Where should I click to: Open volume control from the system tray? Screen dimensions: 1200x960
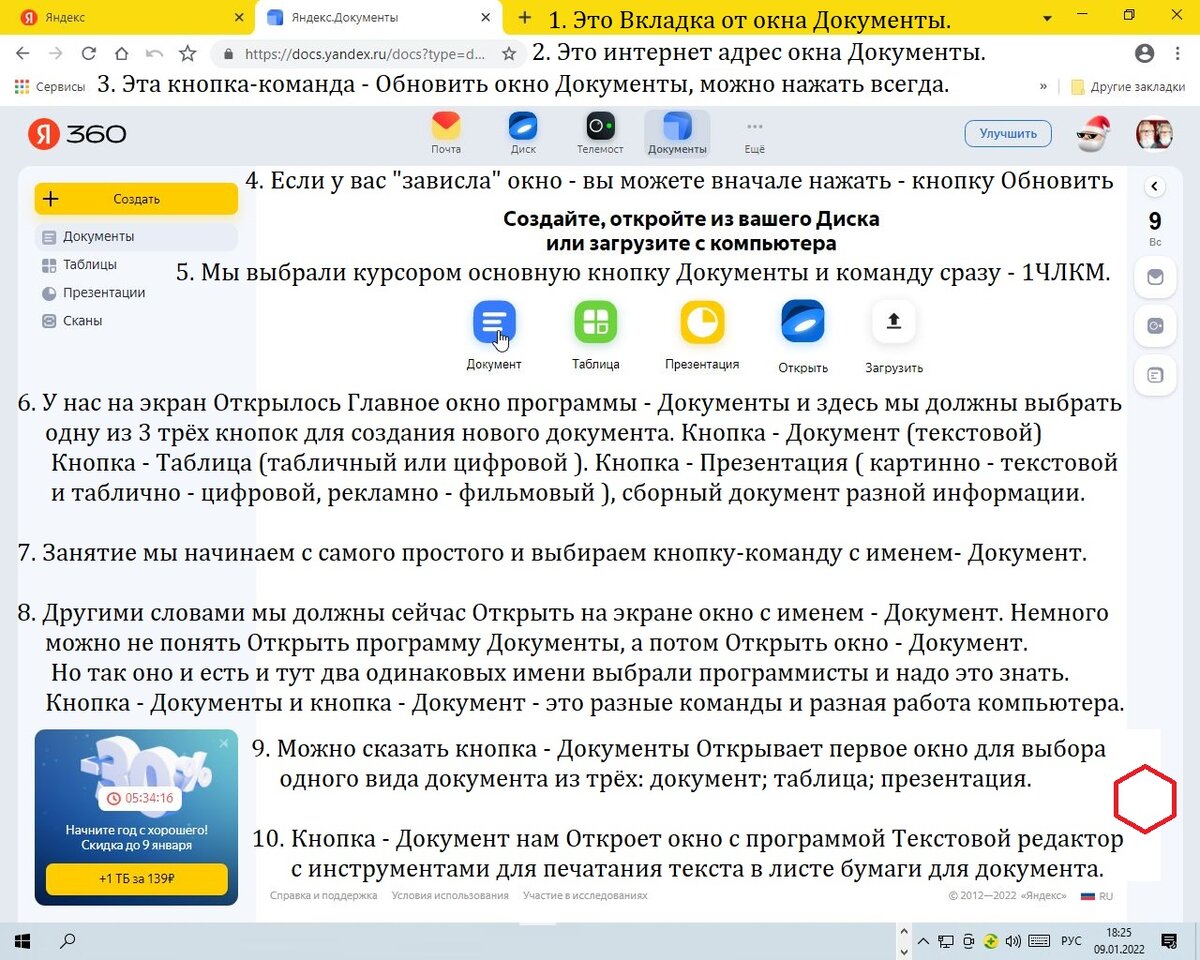pyautogui.click(x=1010, y=940)
